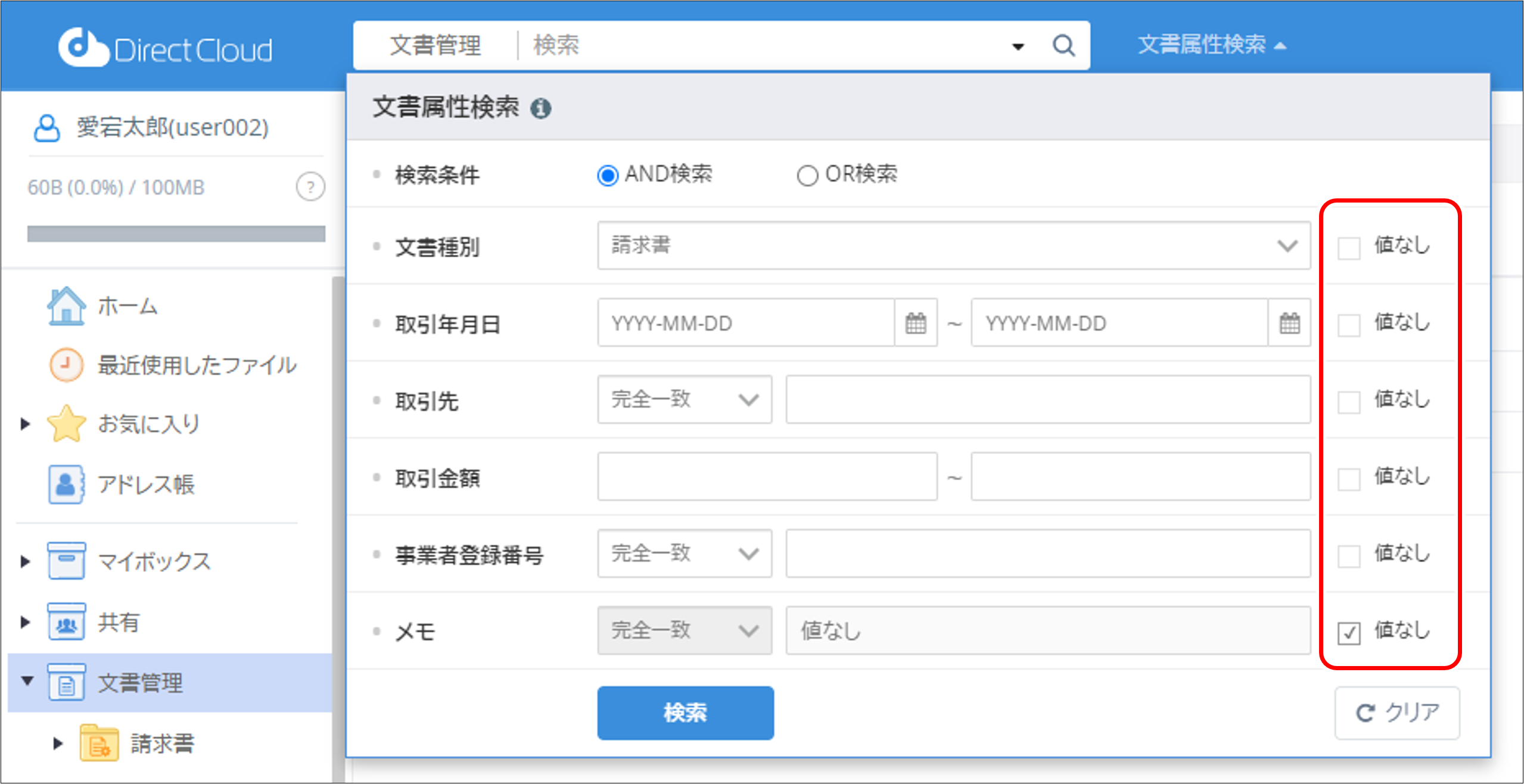The image size is (1524, 784).
Task: Open the calendar picker for 取引年月日 start date
Action: point(915,323)
